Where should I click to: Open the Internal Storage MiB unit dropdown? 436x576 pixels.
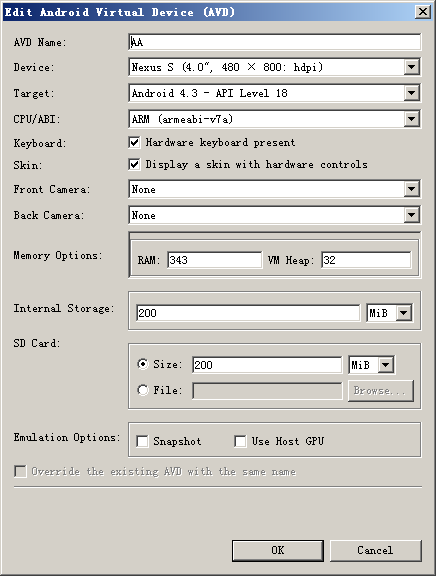pyautogui.click(x=404, y=313)
